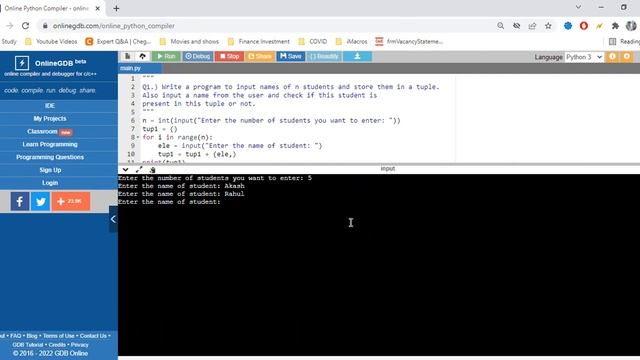The width and height of the screenshot is (640, 360).
Task: Open Contact Us footer link
Action: pyautogui.click(x=93, y=336)
